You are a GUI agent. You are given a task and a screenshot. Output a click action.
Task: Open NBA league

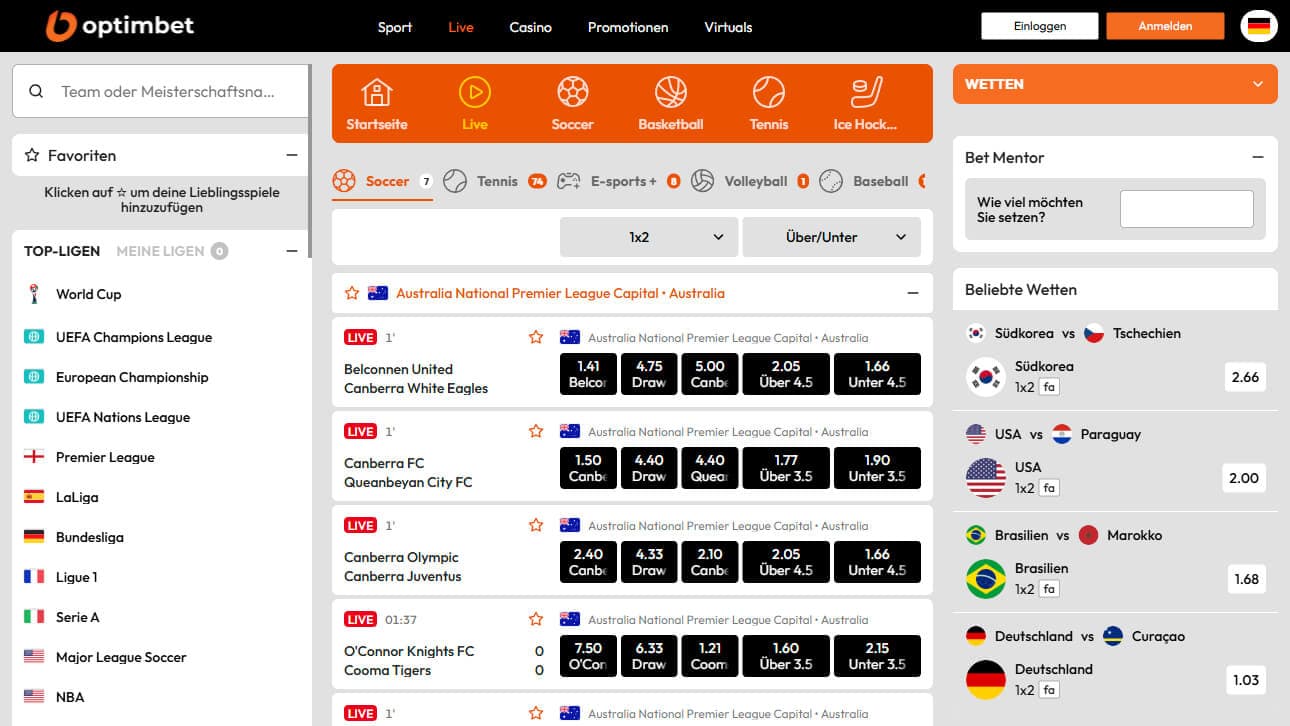click(70, 697)
